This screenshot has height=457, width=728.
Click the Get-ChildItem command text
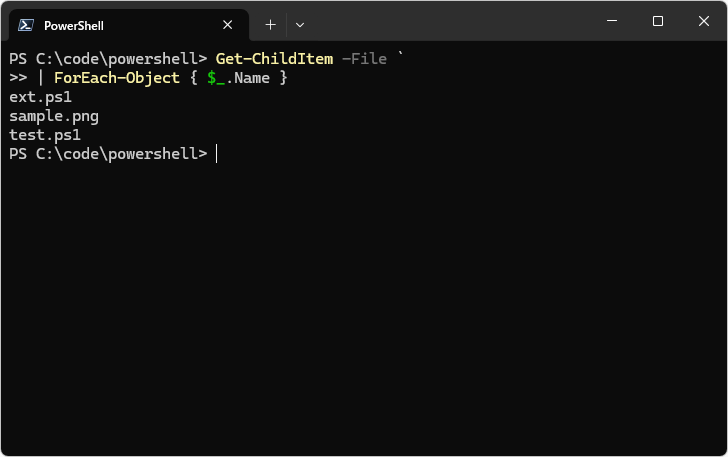coord(274,59)
